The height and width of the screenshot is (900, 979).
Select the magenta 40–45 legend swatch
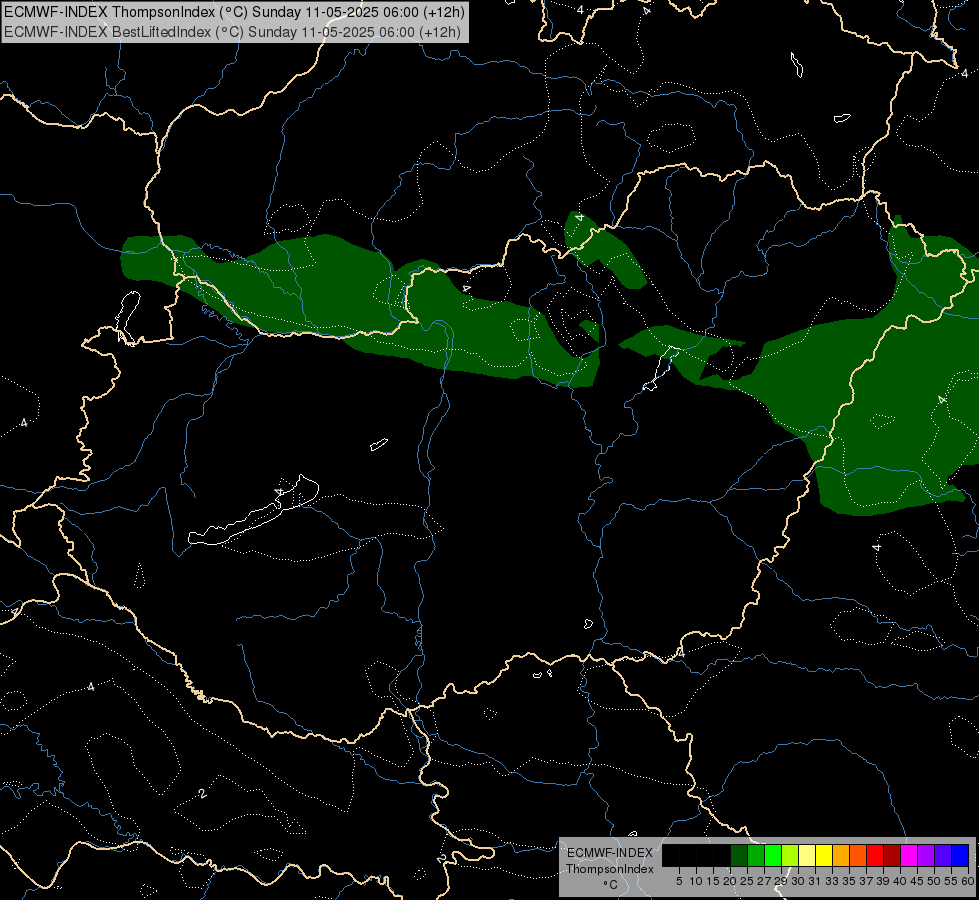[x=909, y=855]
